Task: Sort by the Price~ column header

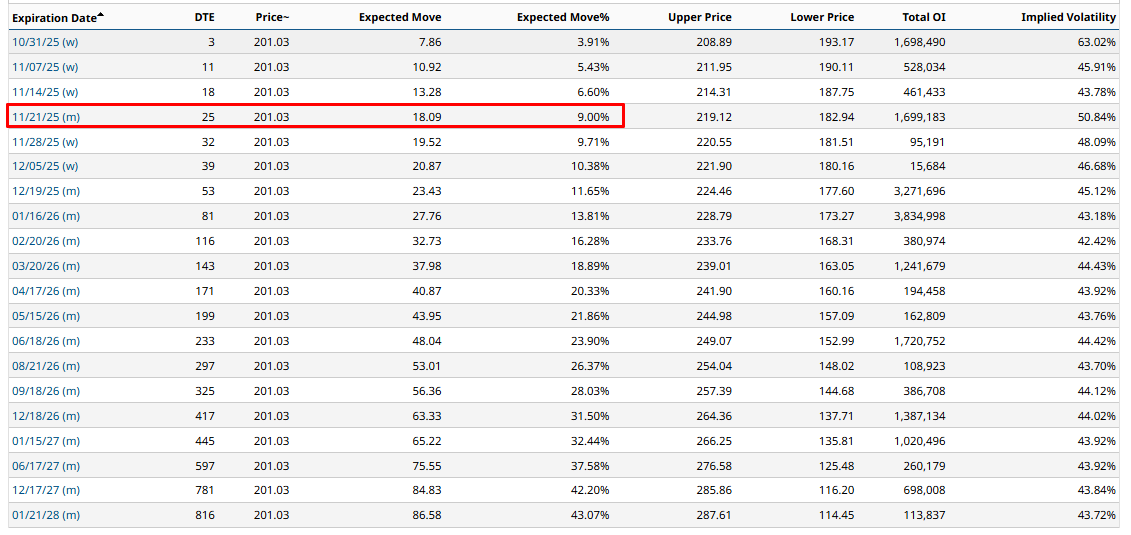Action: click(271, 18)
